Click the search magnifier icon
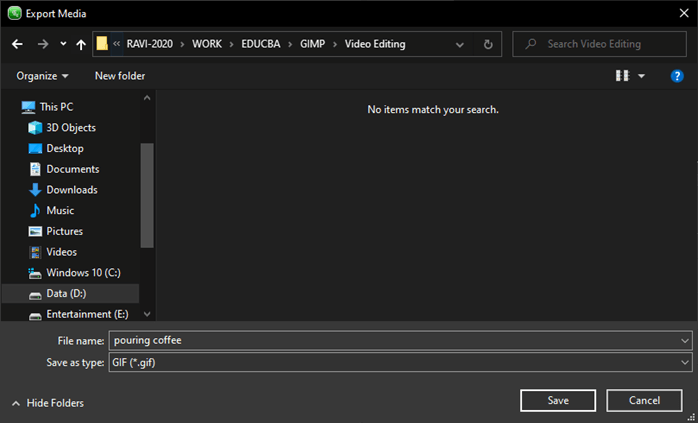 coord(531,44)
